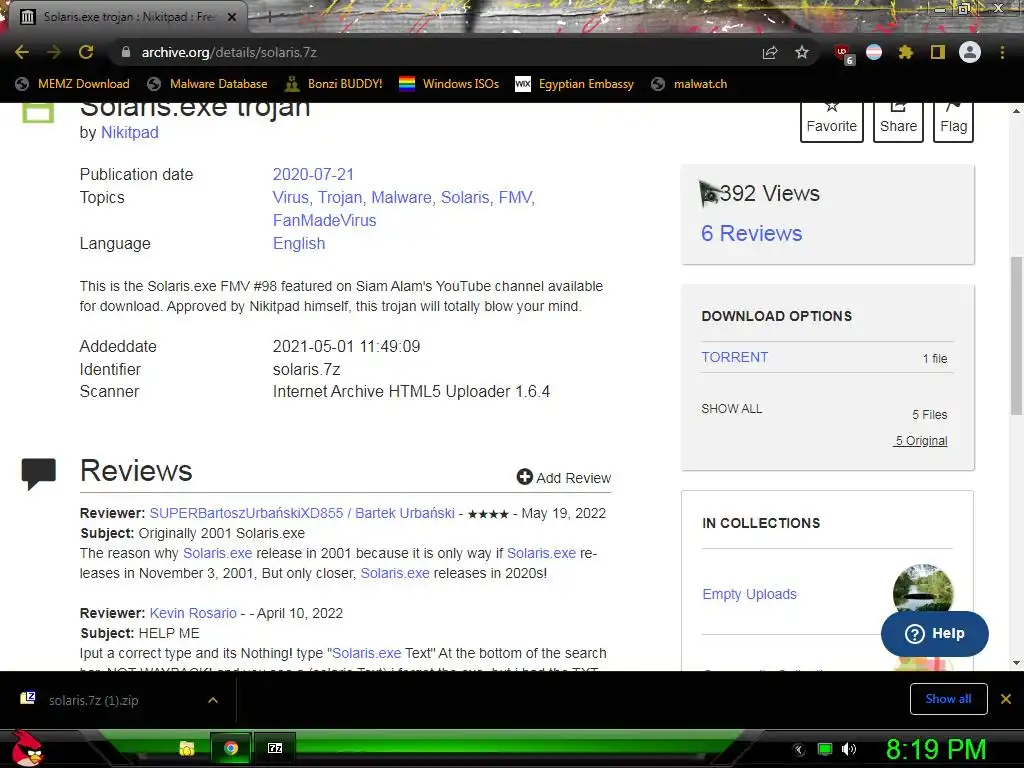This screenshot has width=1024, height=768.
Task: Download via TORRENT link
Action: click(735, 357)
